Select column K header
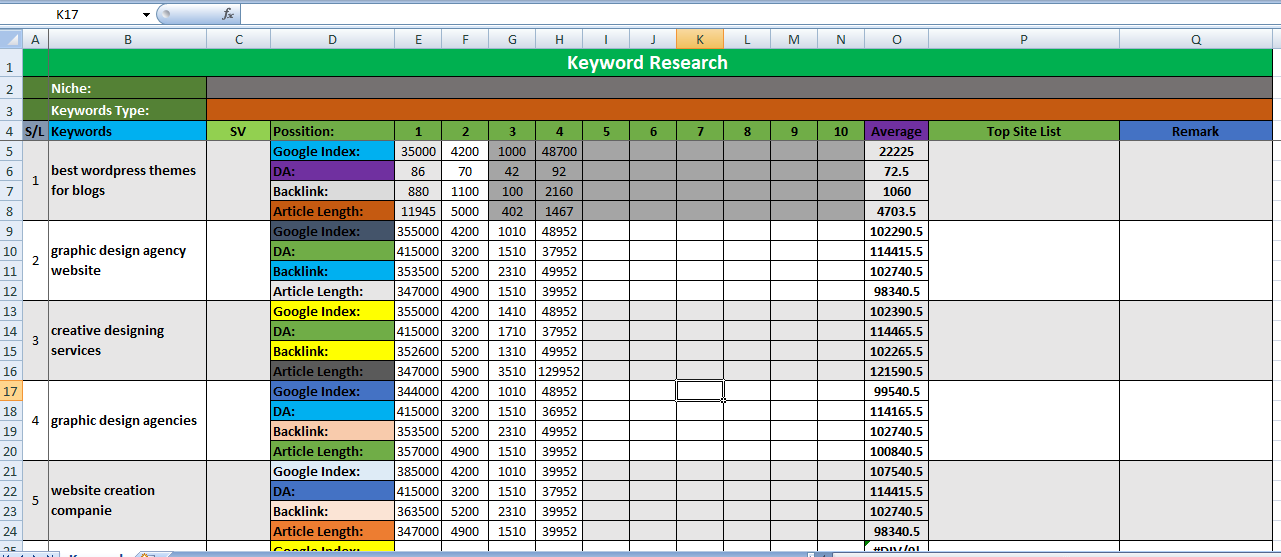1281x557 pixels. coord(699,39)
